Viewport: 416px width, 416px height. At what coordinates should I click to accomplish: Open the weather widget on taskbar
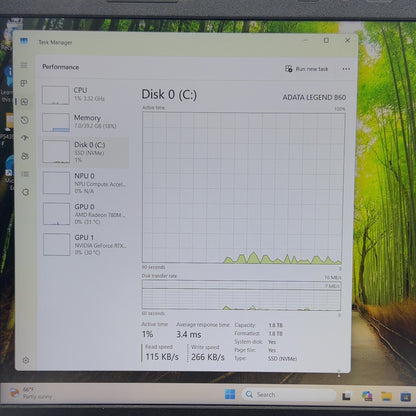click(x=31, y=393)
